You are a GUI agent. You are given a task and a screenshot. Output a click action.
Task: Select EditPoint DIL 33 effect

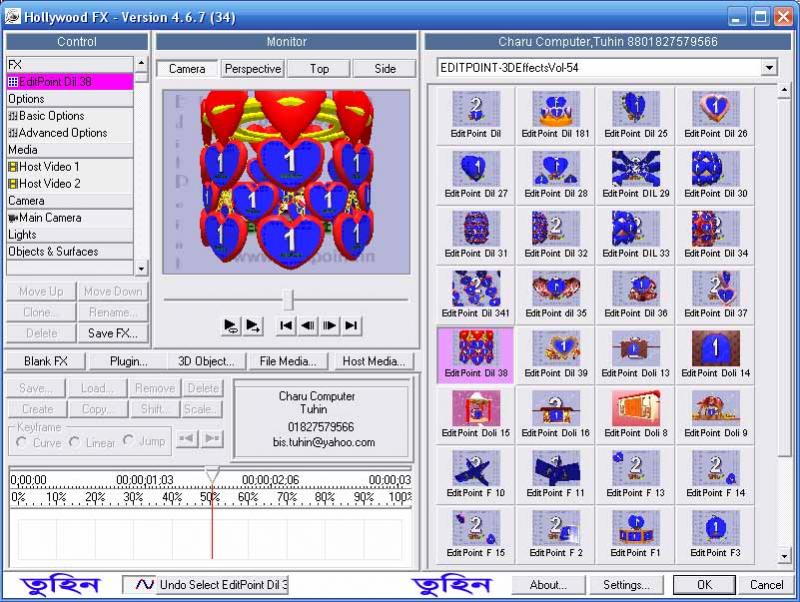point(635,235)
